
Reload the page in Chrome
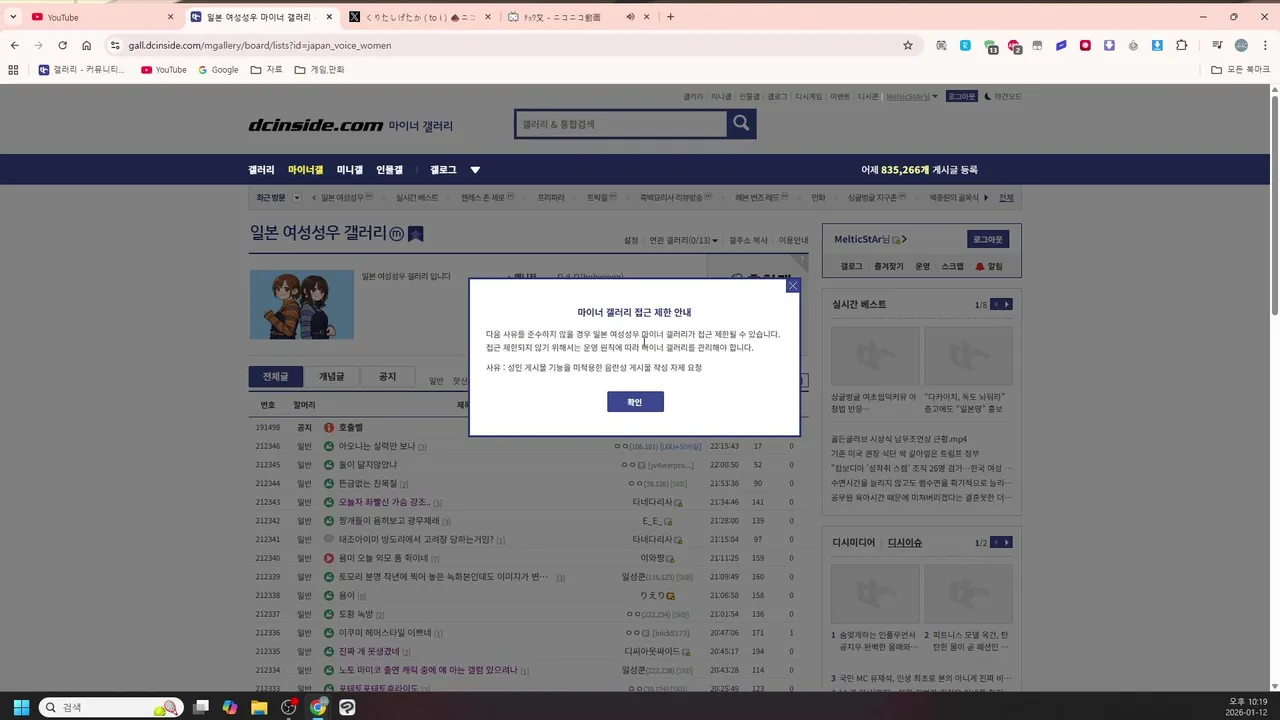62,45
